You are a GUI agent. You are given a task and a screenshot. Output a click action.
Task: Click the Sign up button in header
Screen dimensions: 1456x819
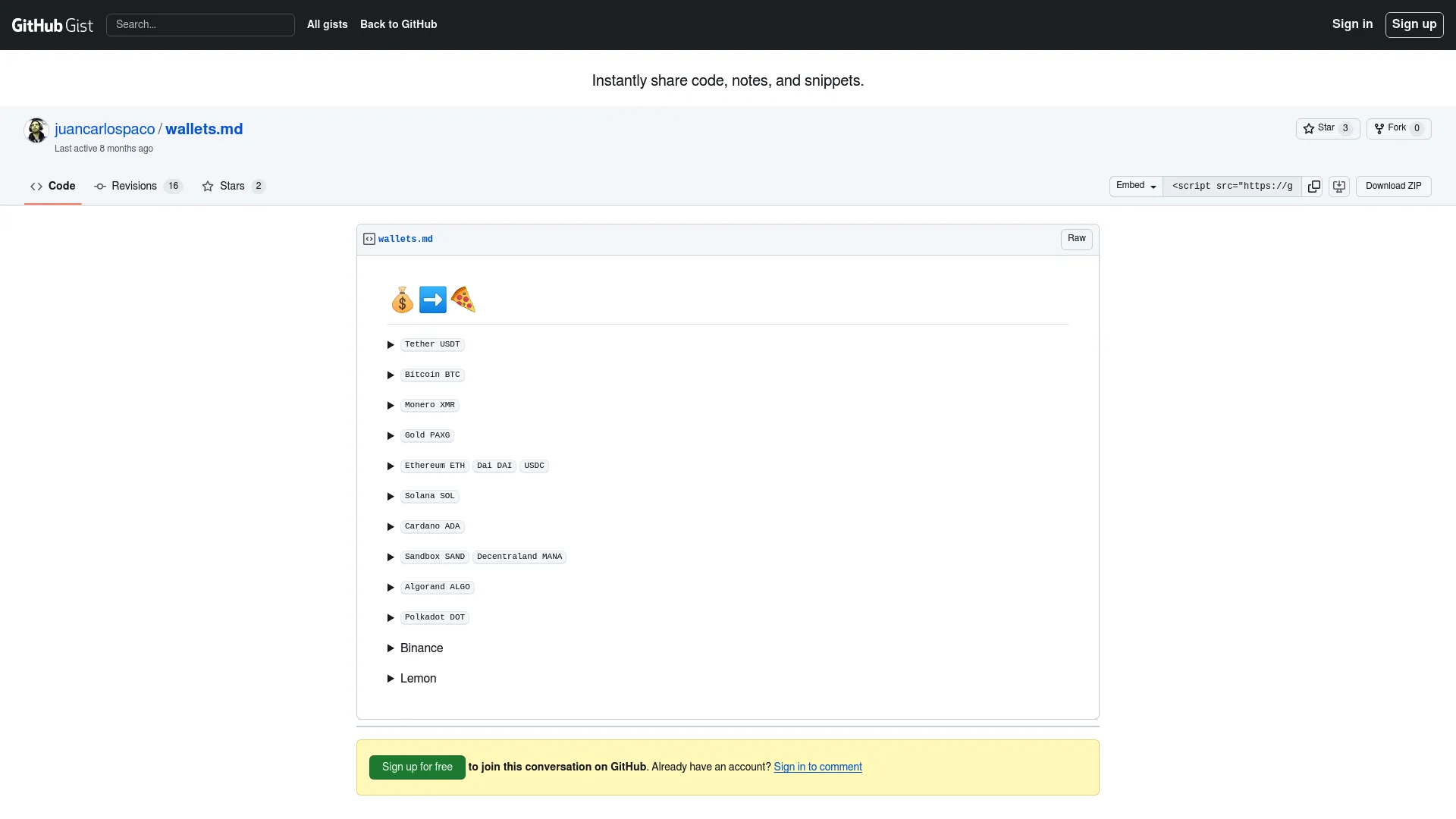1414,24
